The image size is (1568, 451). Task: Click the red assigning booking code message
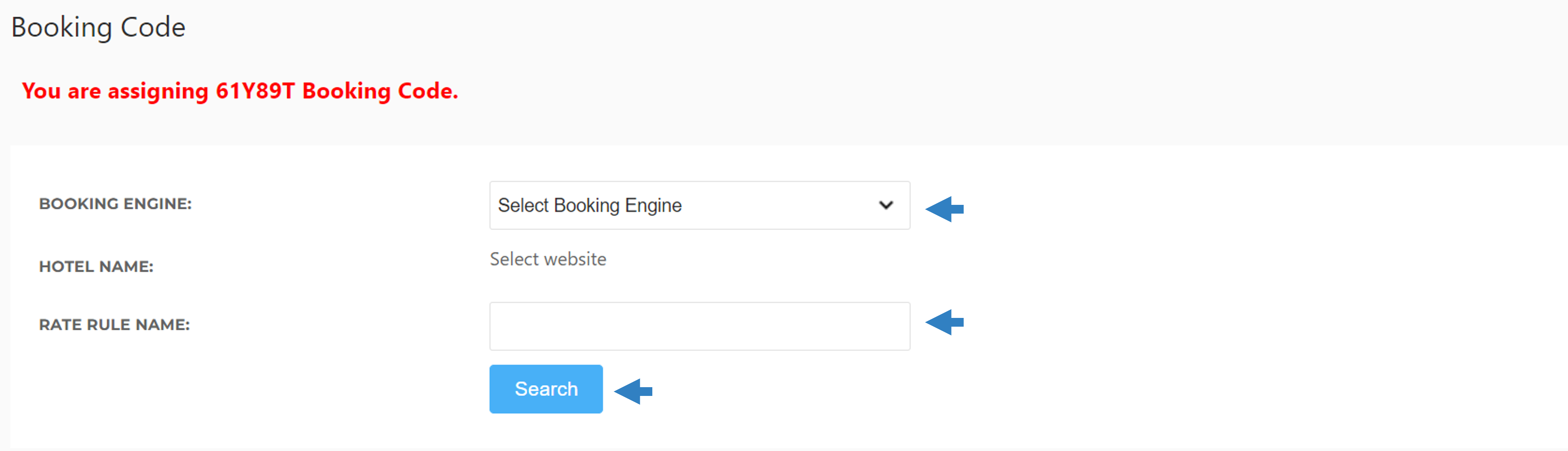click(x=240, y=91)
